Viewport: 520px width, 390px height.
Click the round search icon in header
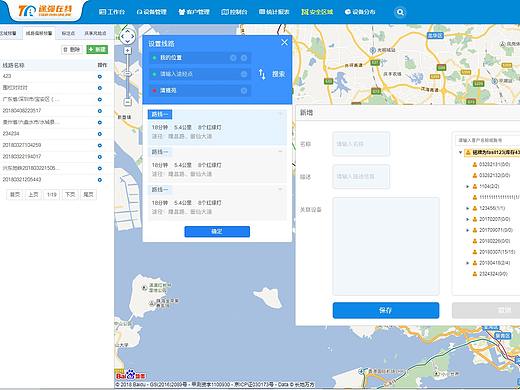tap(400, 12)
